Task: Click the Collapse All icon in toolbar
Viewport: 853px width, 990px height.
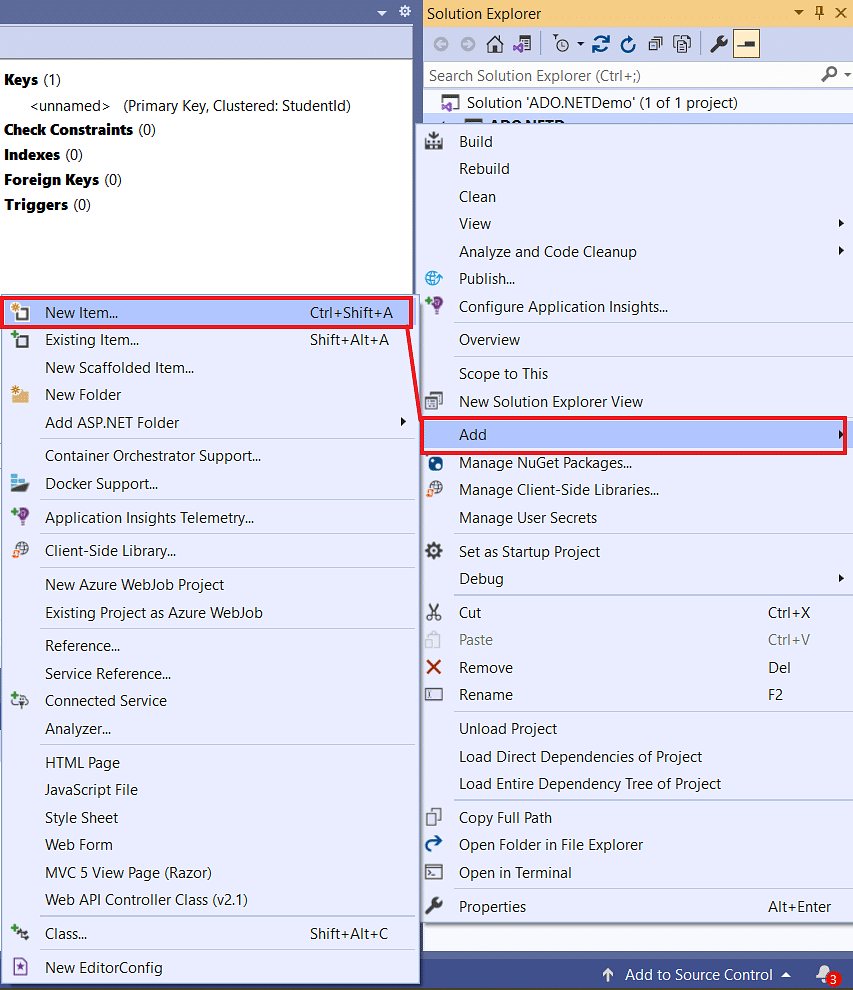Action: tap(655, 44)
